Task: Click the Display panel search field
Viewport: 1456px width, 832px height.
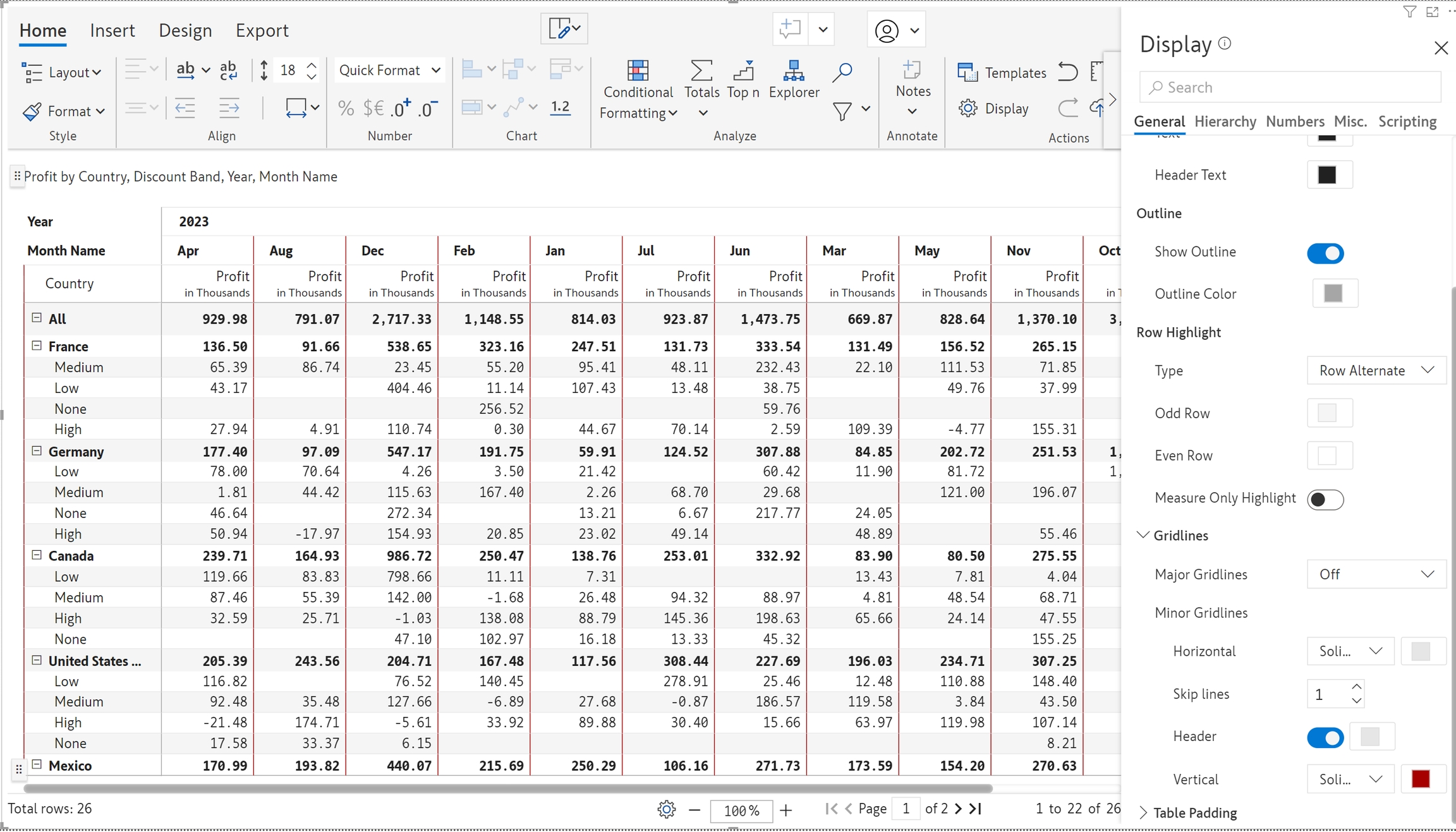Action: pos(1289,87)
